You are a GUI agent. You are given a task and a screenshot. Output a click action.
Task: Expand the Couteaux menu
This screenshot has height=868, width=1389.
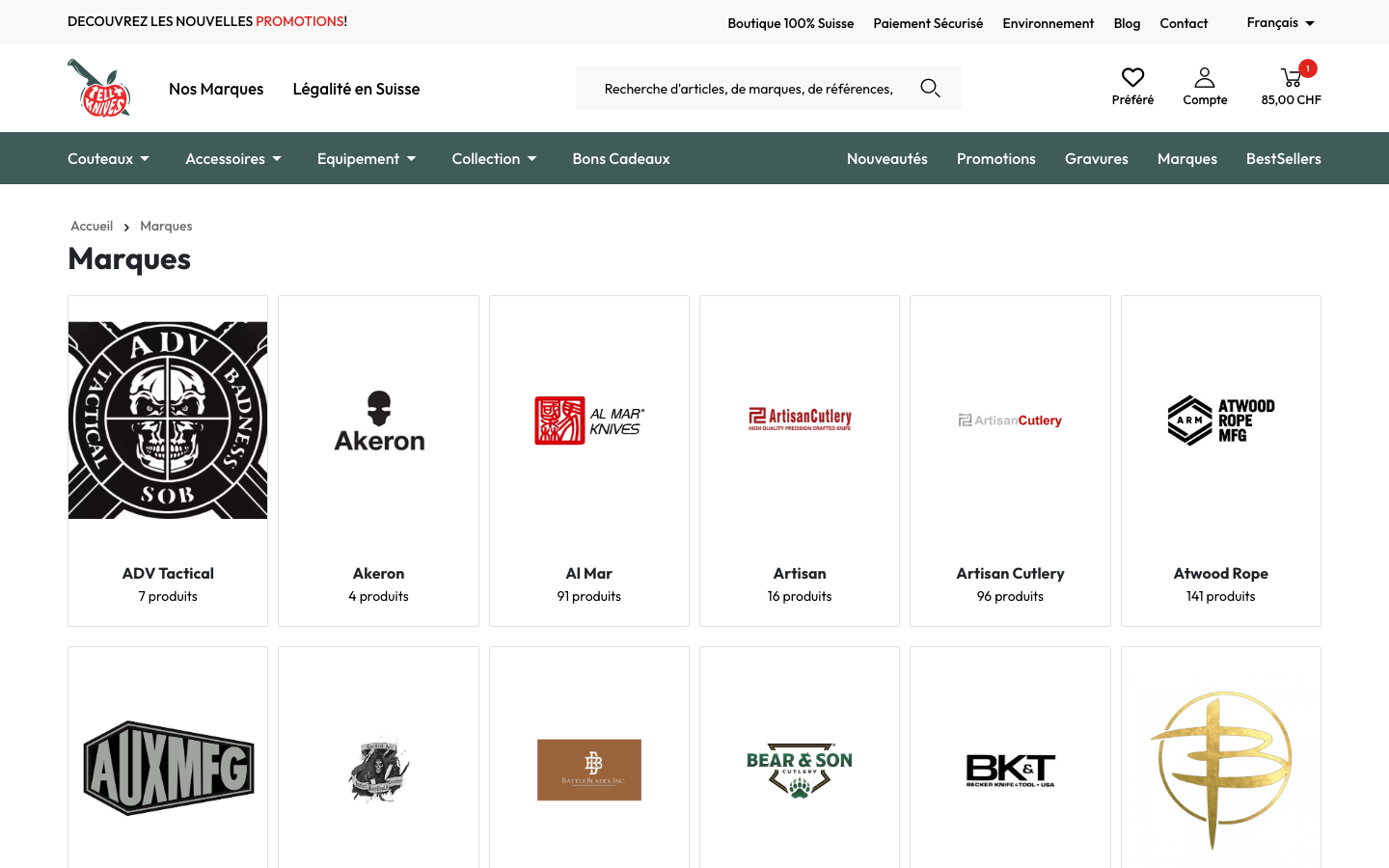[108, 158]
